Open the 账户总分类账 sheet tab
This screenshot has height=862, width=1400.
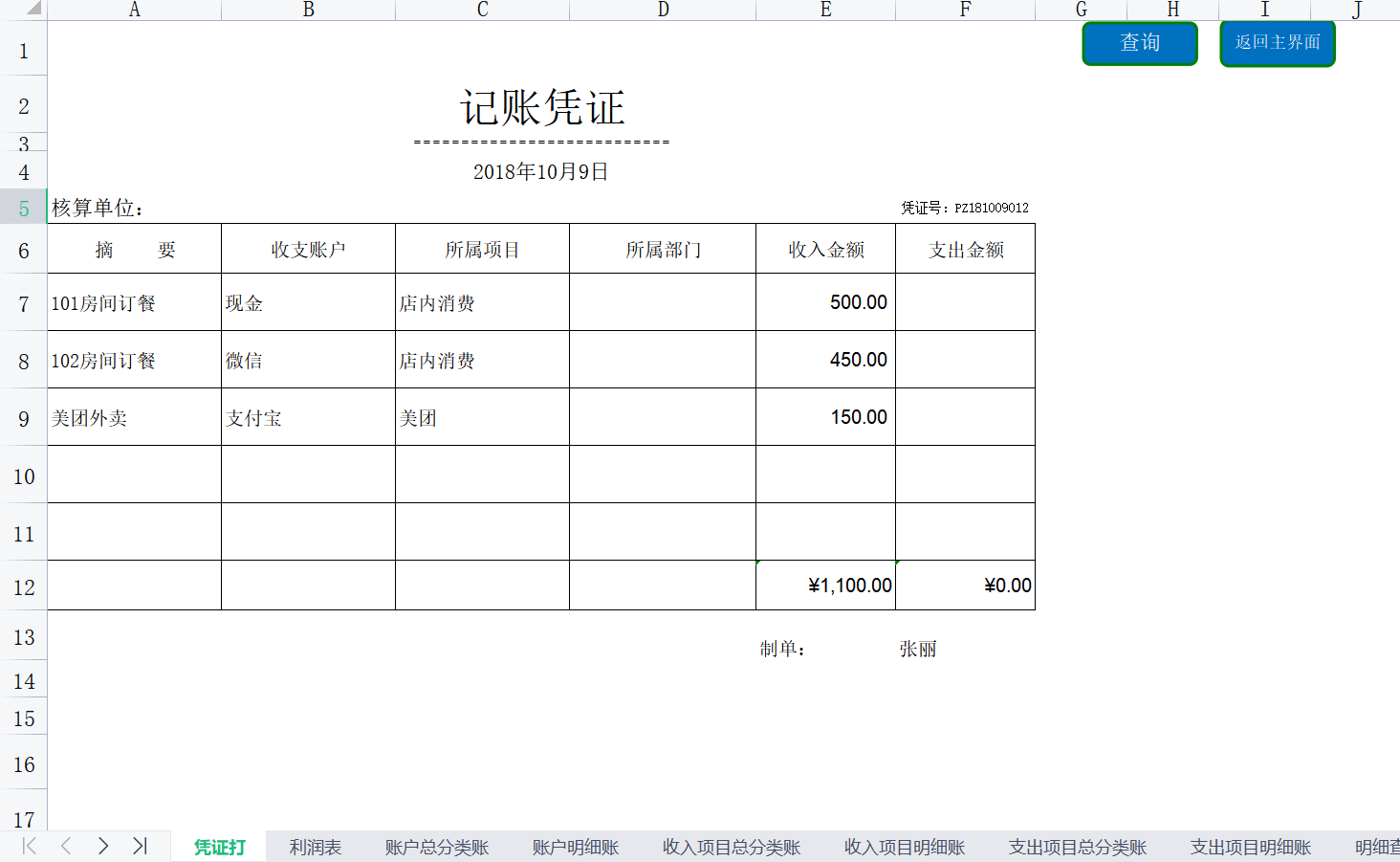[x=434, y=846]
